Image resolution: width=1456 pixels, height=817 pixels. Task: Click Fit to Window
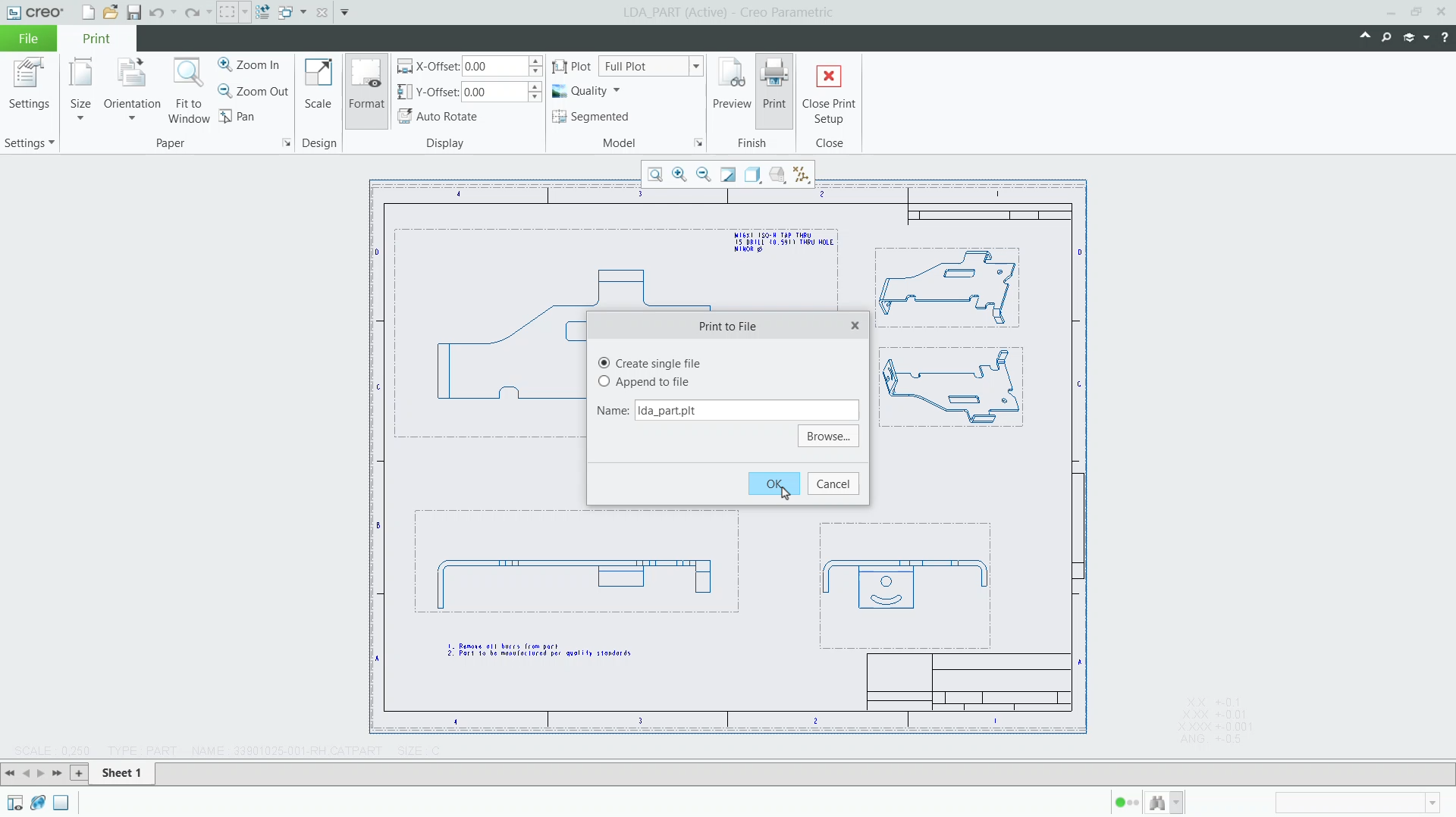pyautogui.click(x=189, y=91)
